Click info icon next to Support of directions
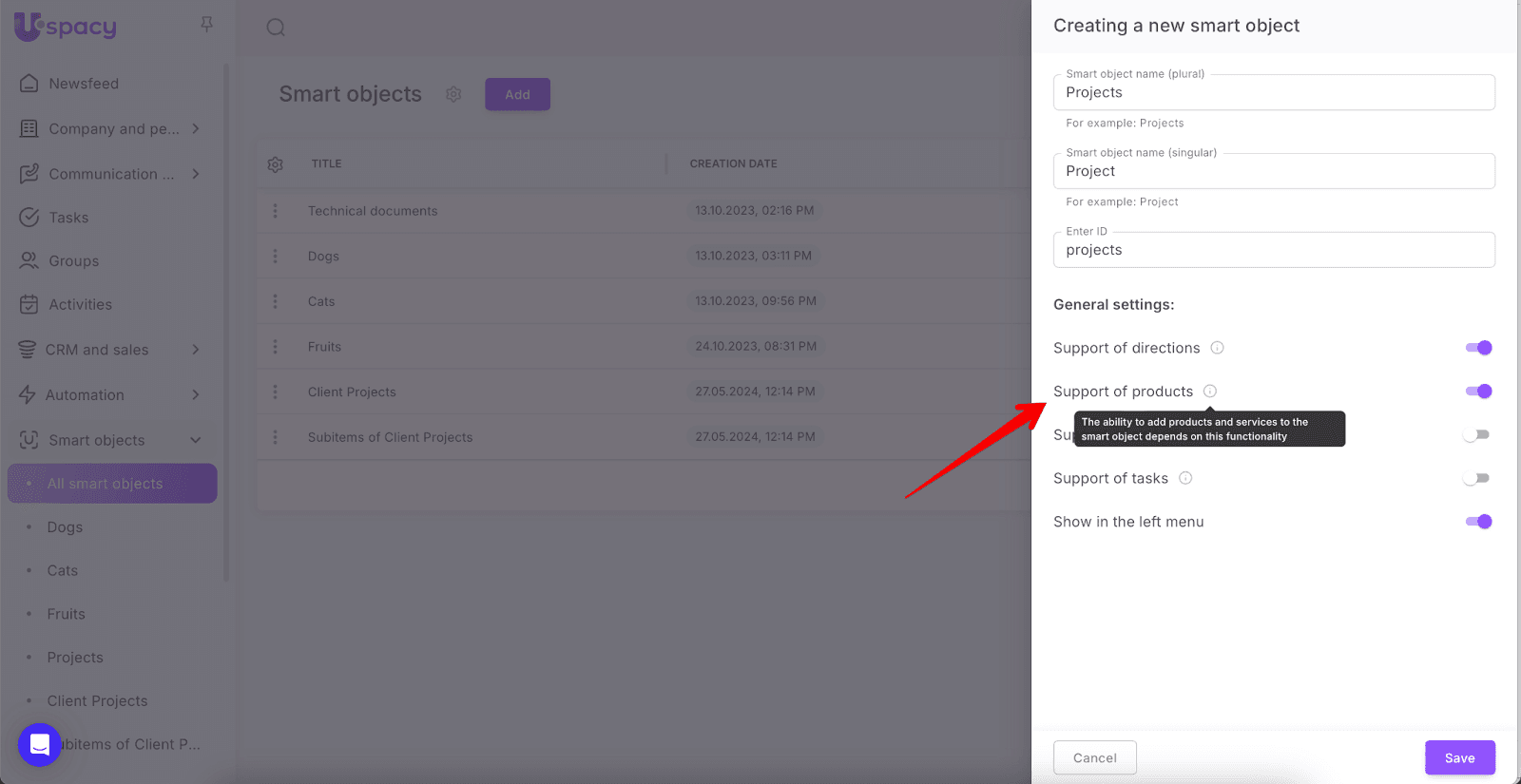Image resolution: width=1521 pixels, height=784 pixels. point(1217,348)
